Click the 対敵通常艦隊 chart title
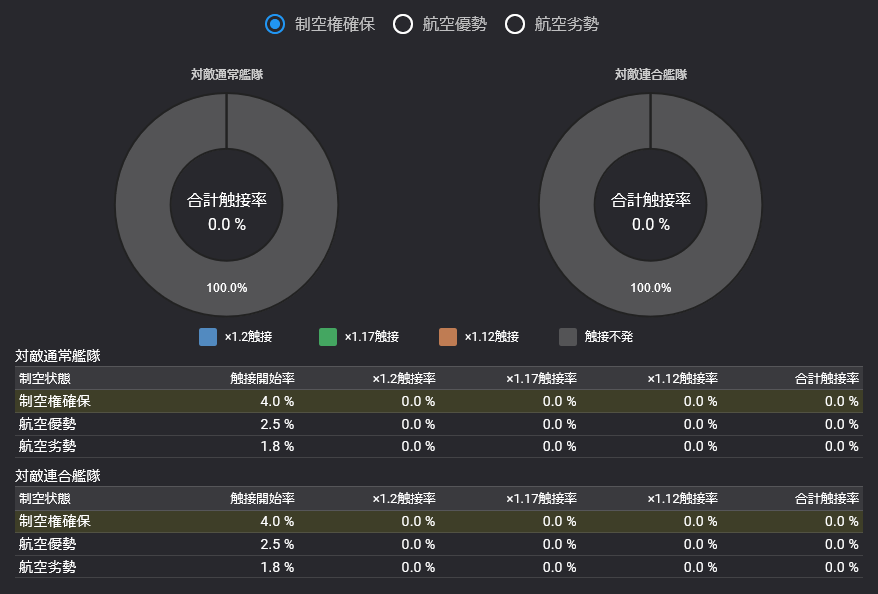878x594 pixels. (227, 74)
